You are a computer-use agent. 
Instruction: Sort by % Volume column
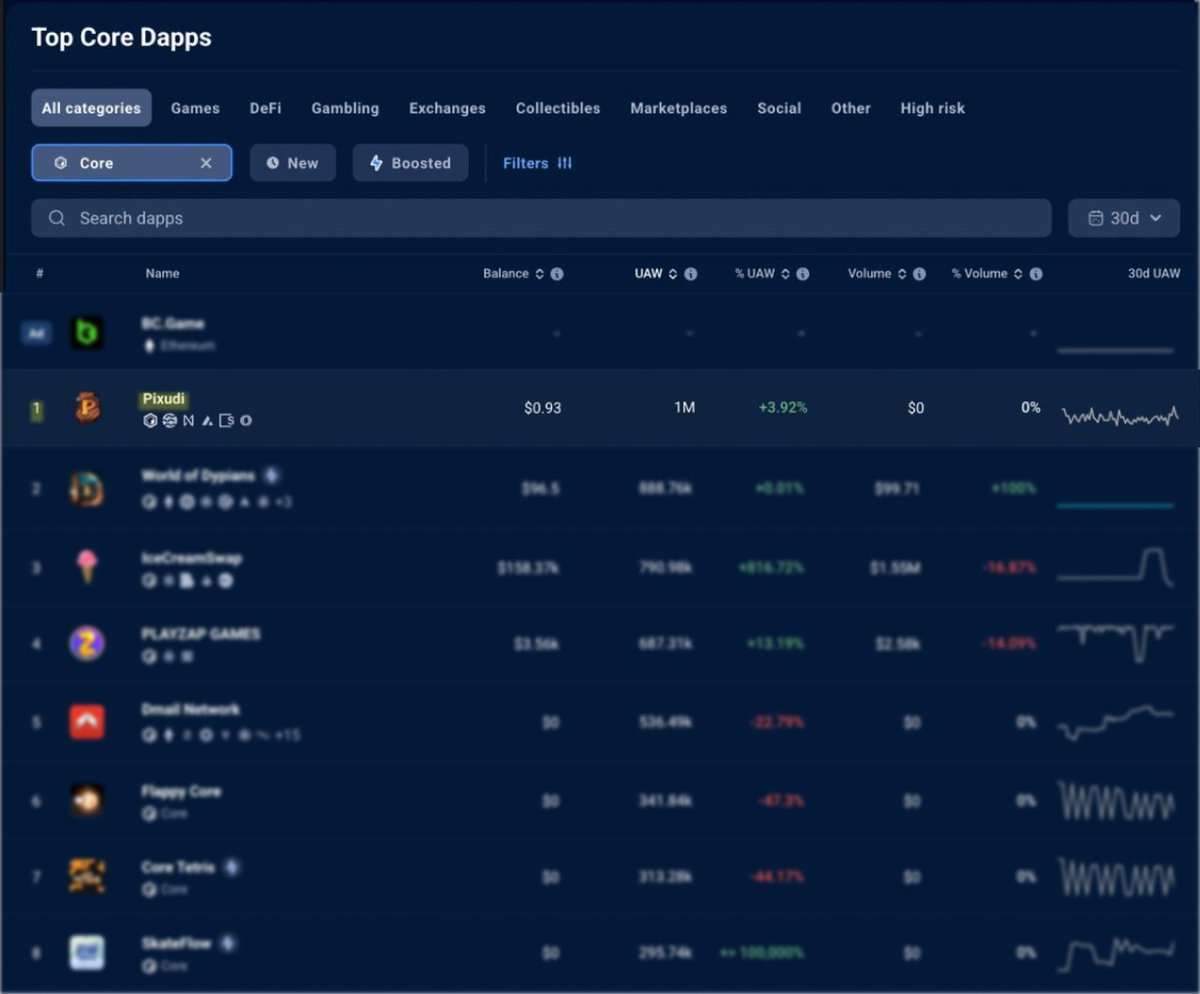987,273
